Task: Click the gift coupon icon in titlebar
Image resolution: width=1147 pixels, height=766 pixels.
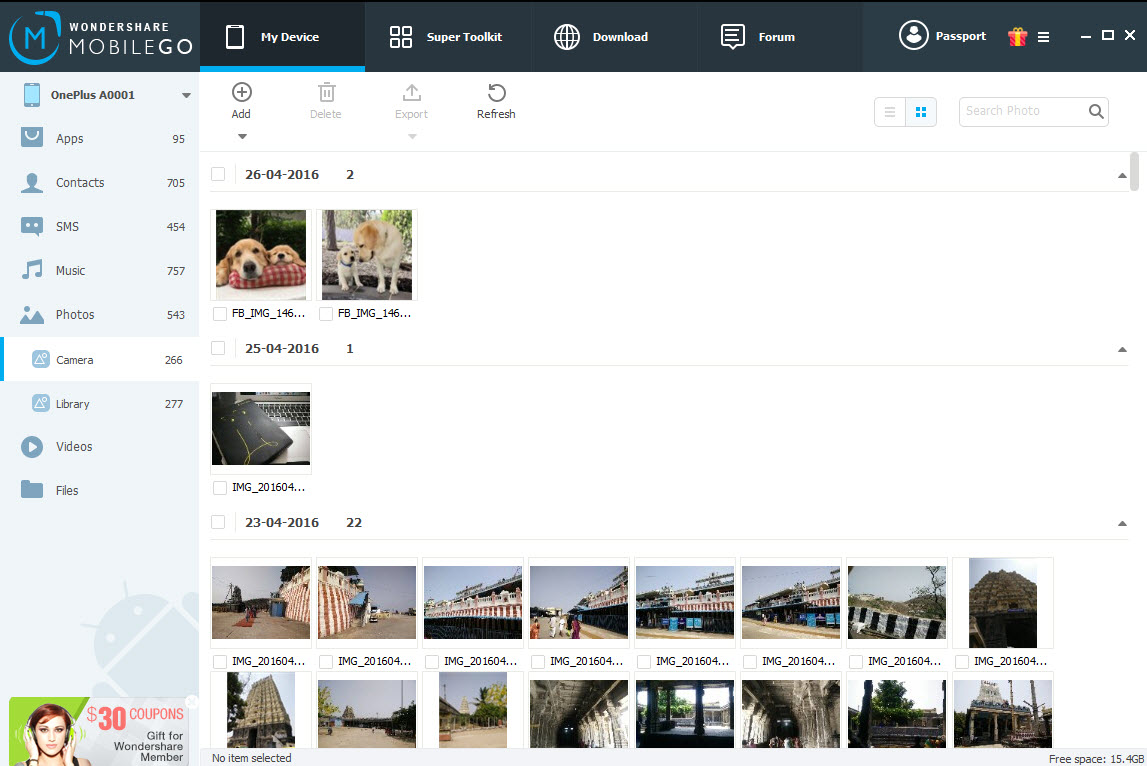Action: click(x=1018, y=35)
